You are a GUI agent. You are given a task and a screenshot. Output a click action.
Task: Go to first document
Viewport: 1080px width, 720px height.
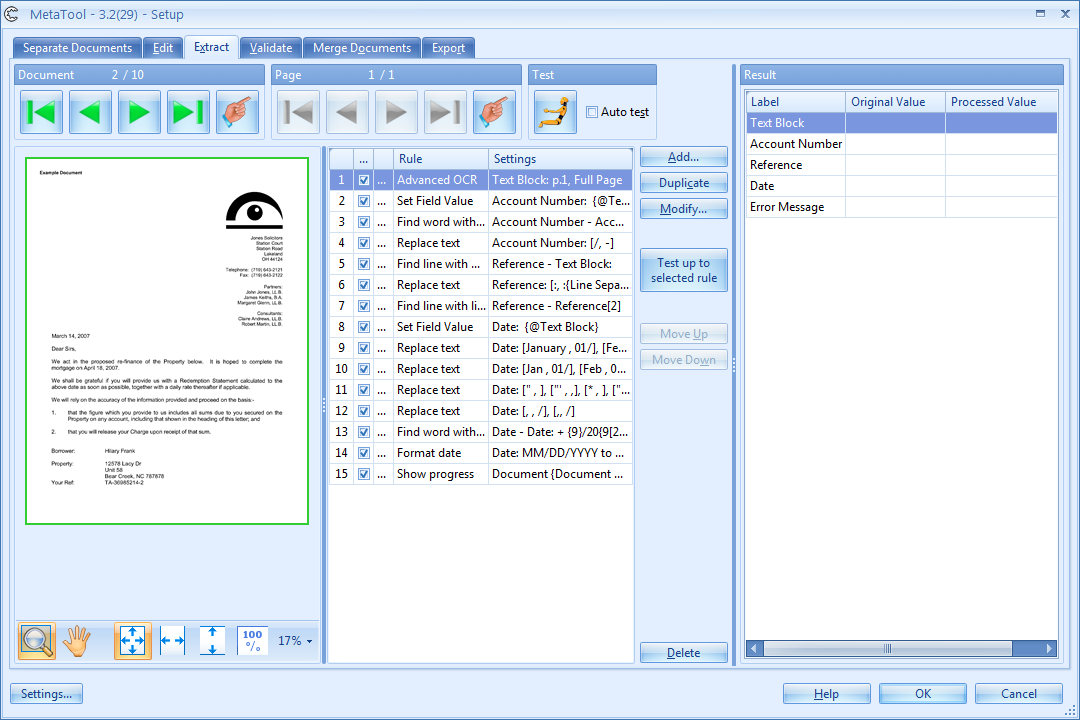pos(41,112)
